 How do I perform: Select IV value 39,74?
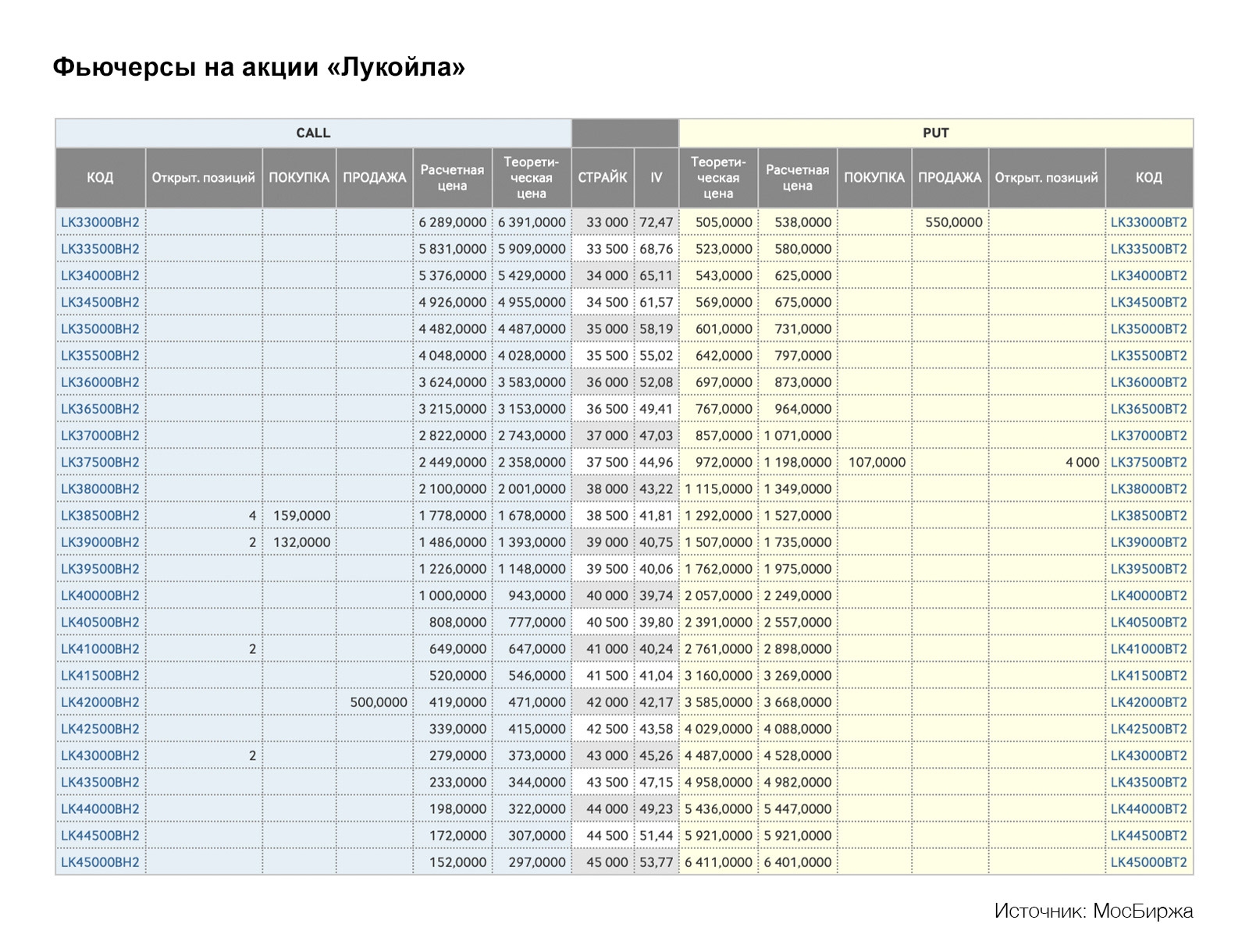pos(657,595)
